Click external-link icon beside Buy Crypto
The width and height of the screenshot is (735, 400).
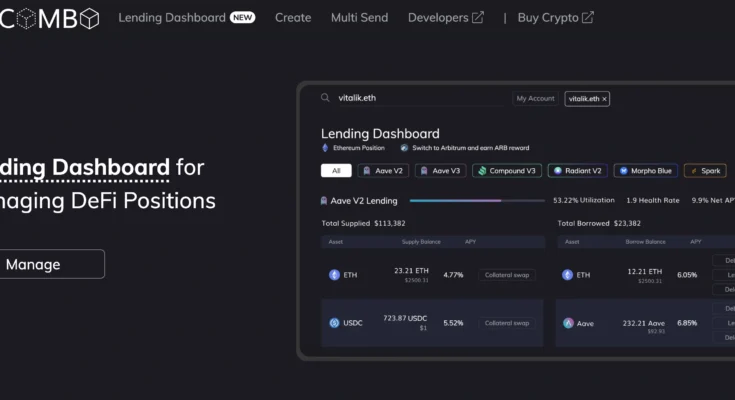[587, 18]
